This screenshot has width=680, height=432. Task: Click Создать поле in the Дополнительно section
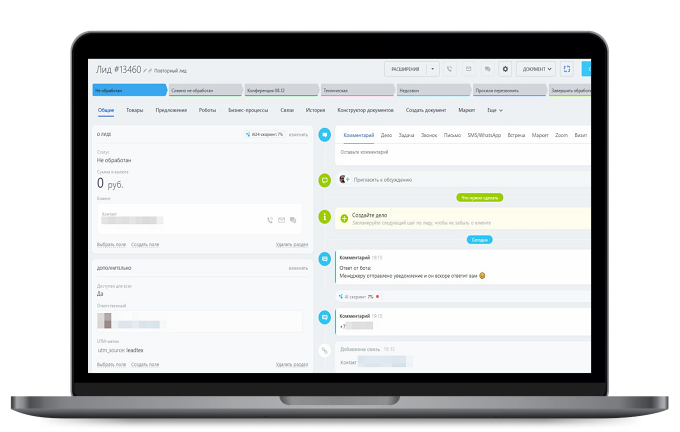145,364
